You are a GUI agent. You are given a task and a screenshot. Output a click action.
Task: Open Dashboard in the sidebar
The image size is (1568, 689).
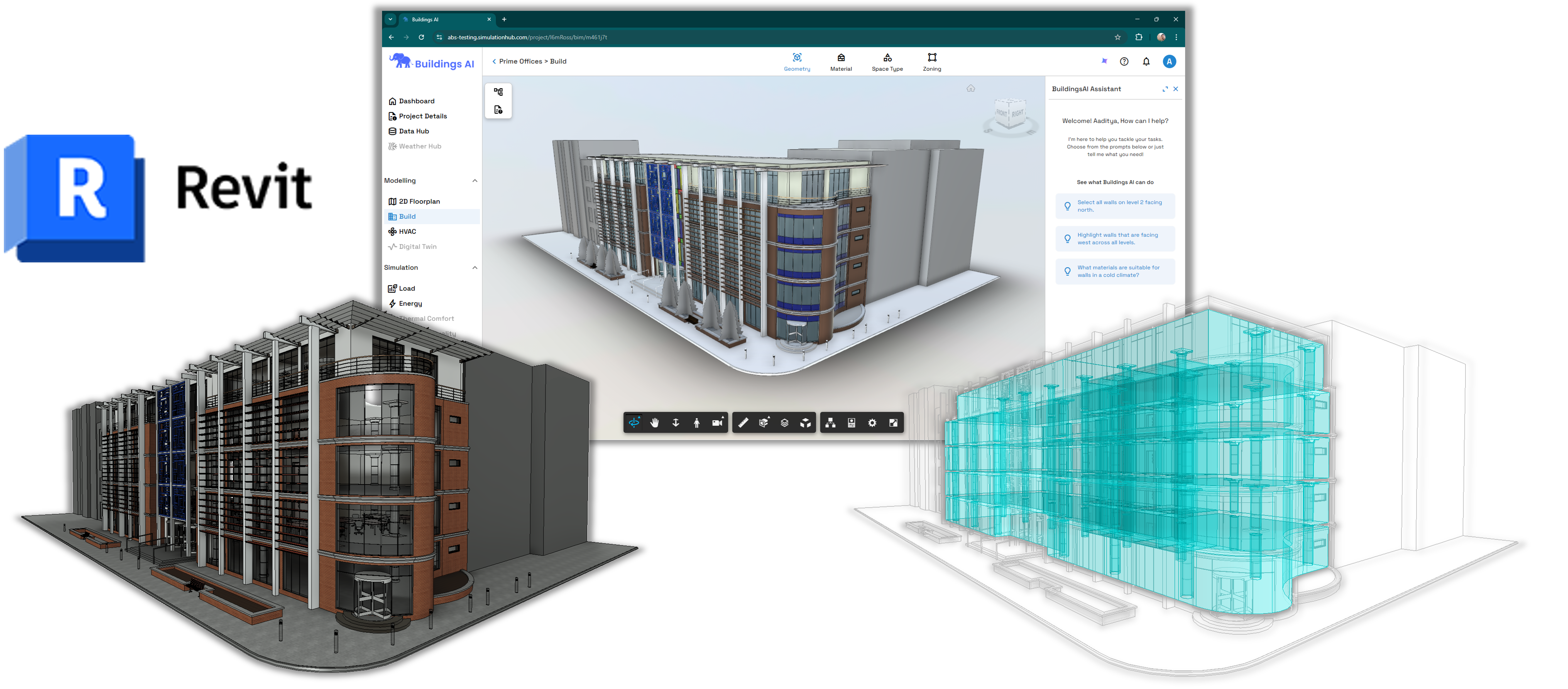click(412, 101)
